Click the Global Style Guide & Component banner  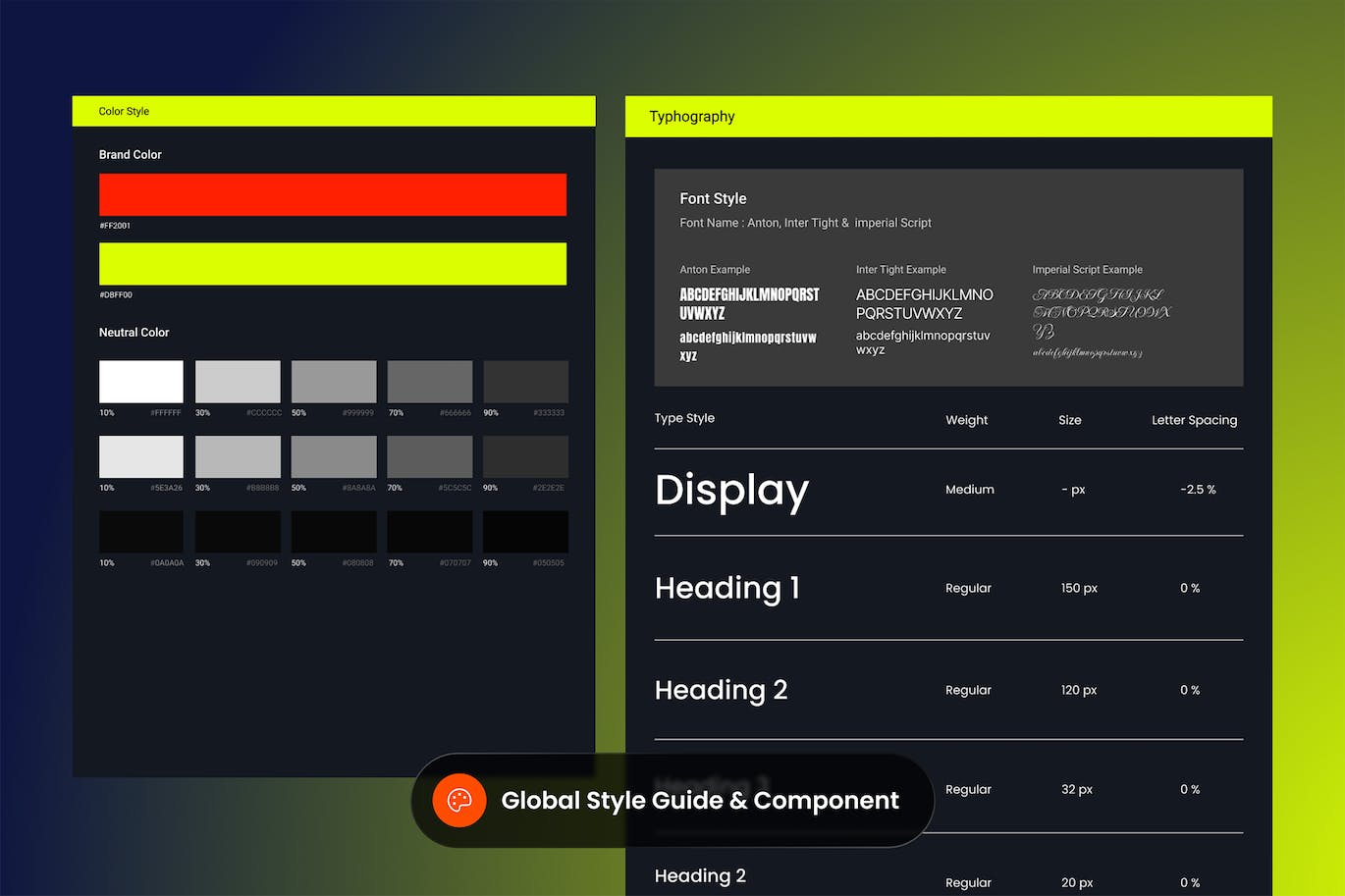[x=672, y=800]
